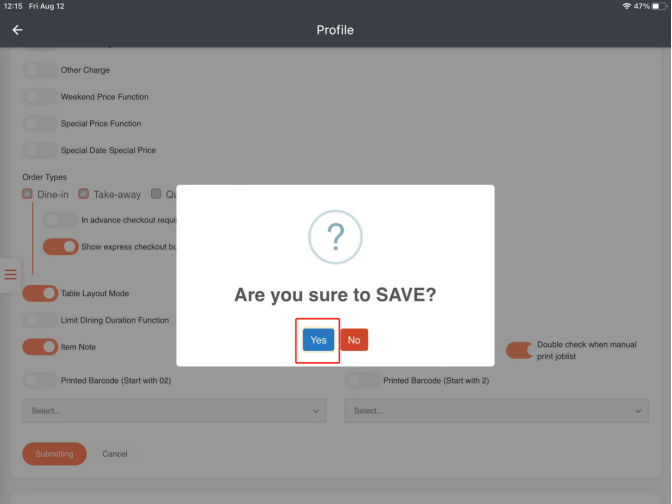Click the question mark dialog icon

tap(335, 238)
